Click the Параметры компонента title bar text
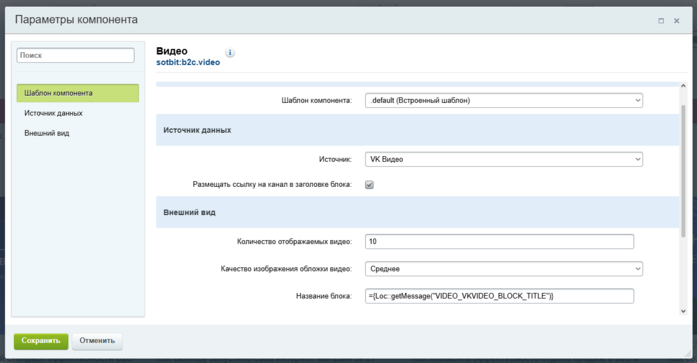This screenshot has width=697, height=363. (x=76, y=20)
